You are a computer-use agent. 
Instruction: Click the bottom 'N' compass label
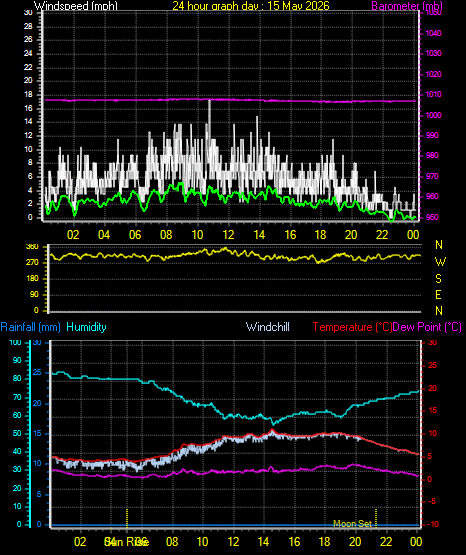click(439, 311)
